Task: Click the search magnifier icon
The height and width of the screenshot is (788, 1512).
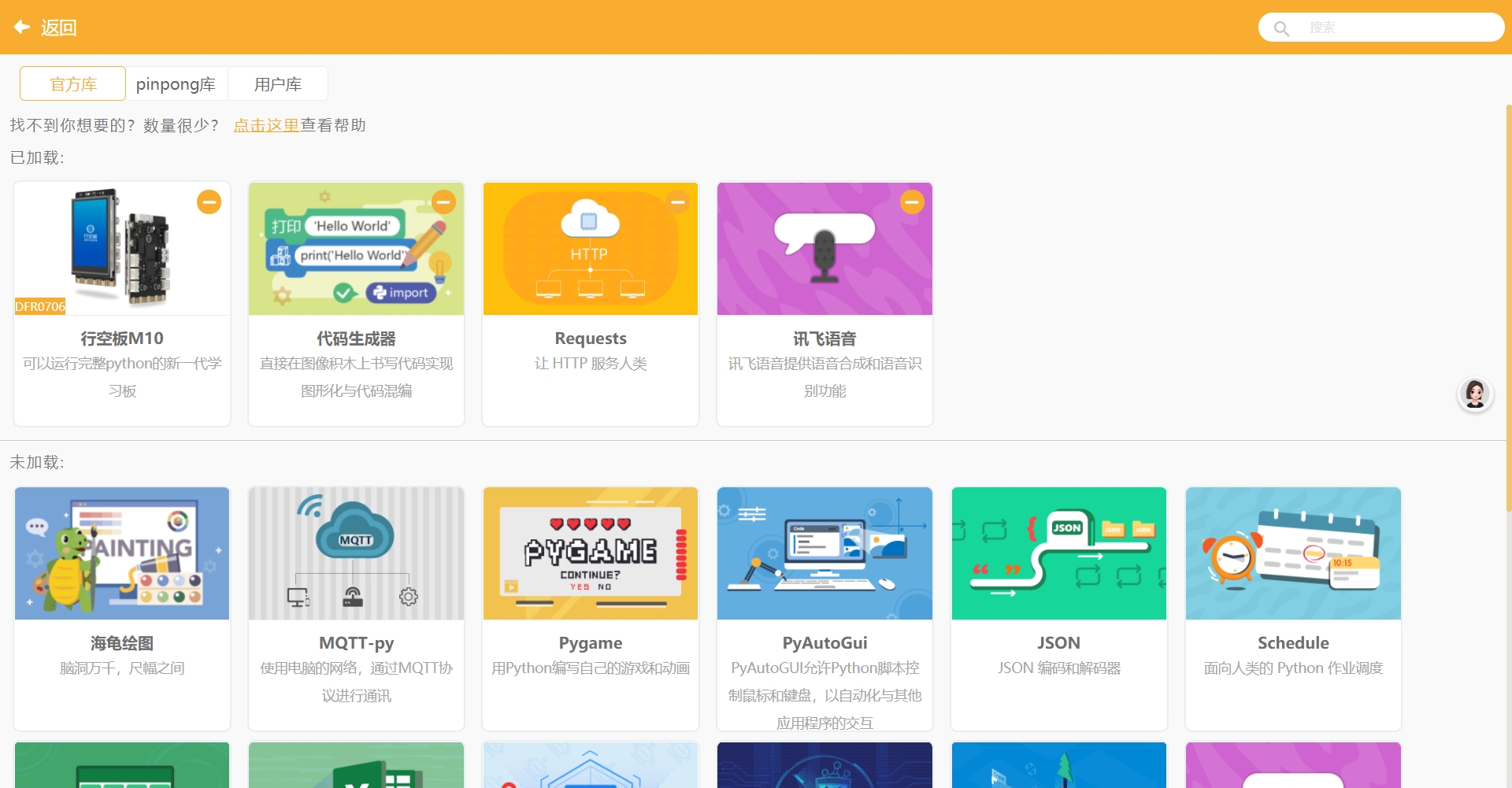Action: (x=1281, y=28)
